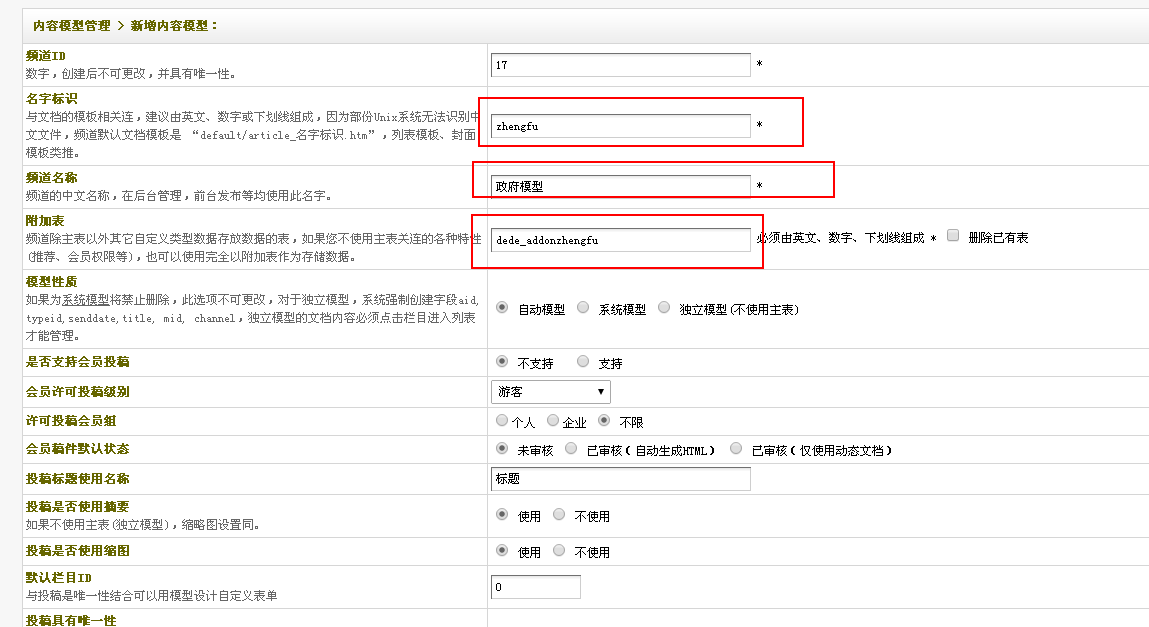Click the 投稿标题使用名称 label
1149x627 pixels.
[x=78, y=479]
